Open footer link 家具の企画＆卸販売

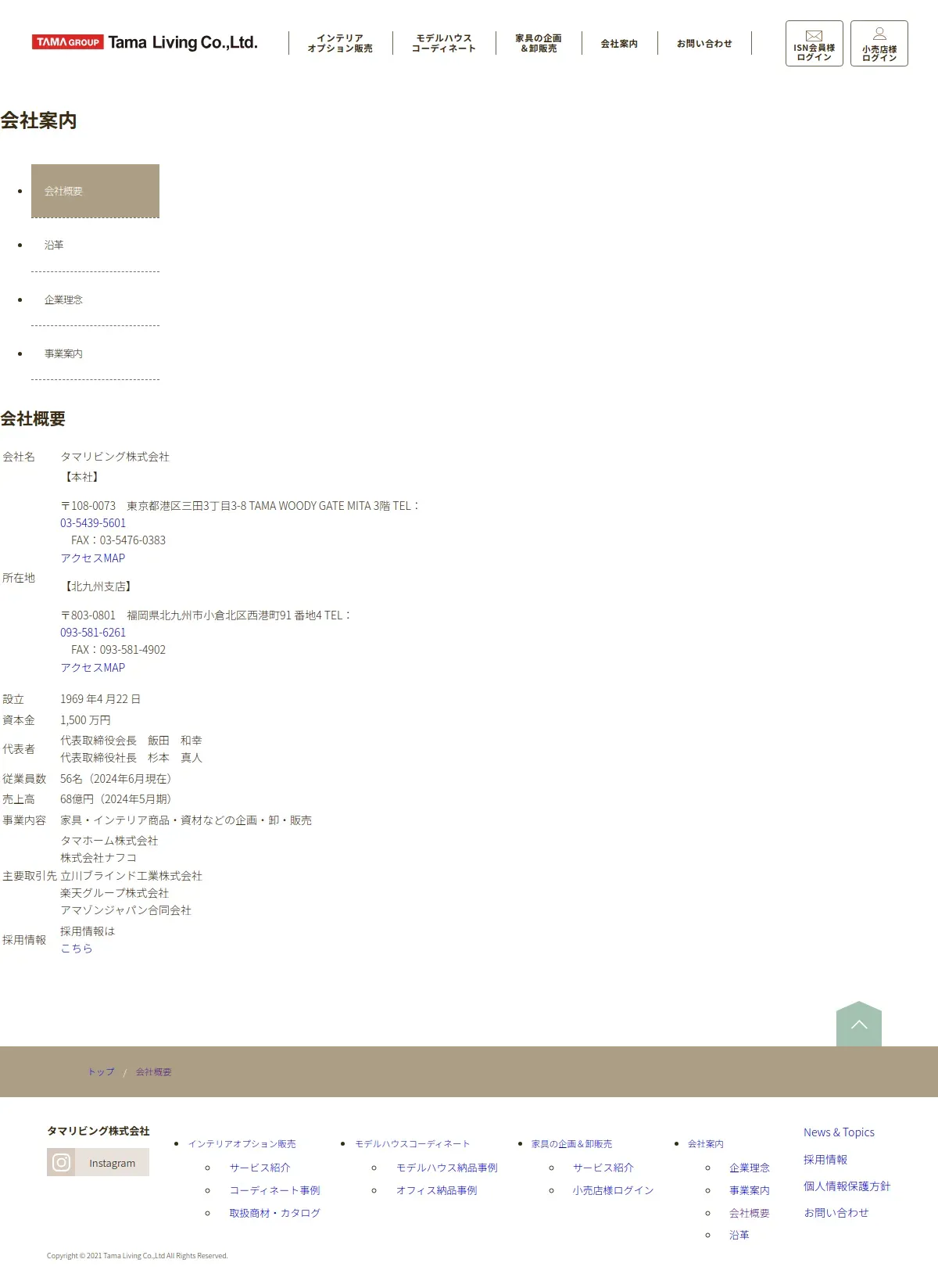point(571,1144)
